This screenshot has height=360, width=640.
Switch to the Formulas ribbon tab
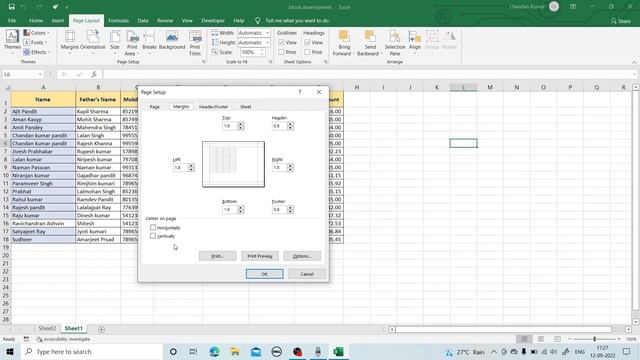[x=118, y=20]
